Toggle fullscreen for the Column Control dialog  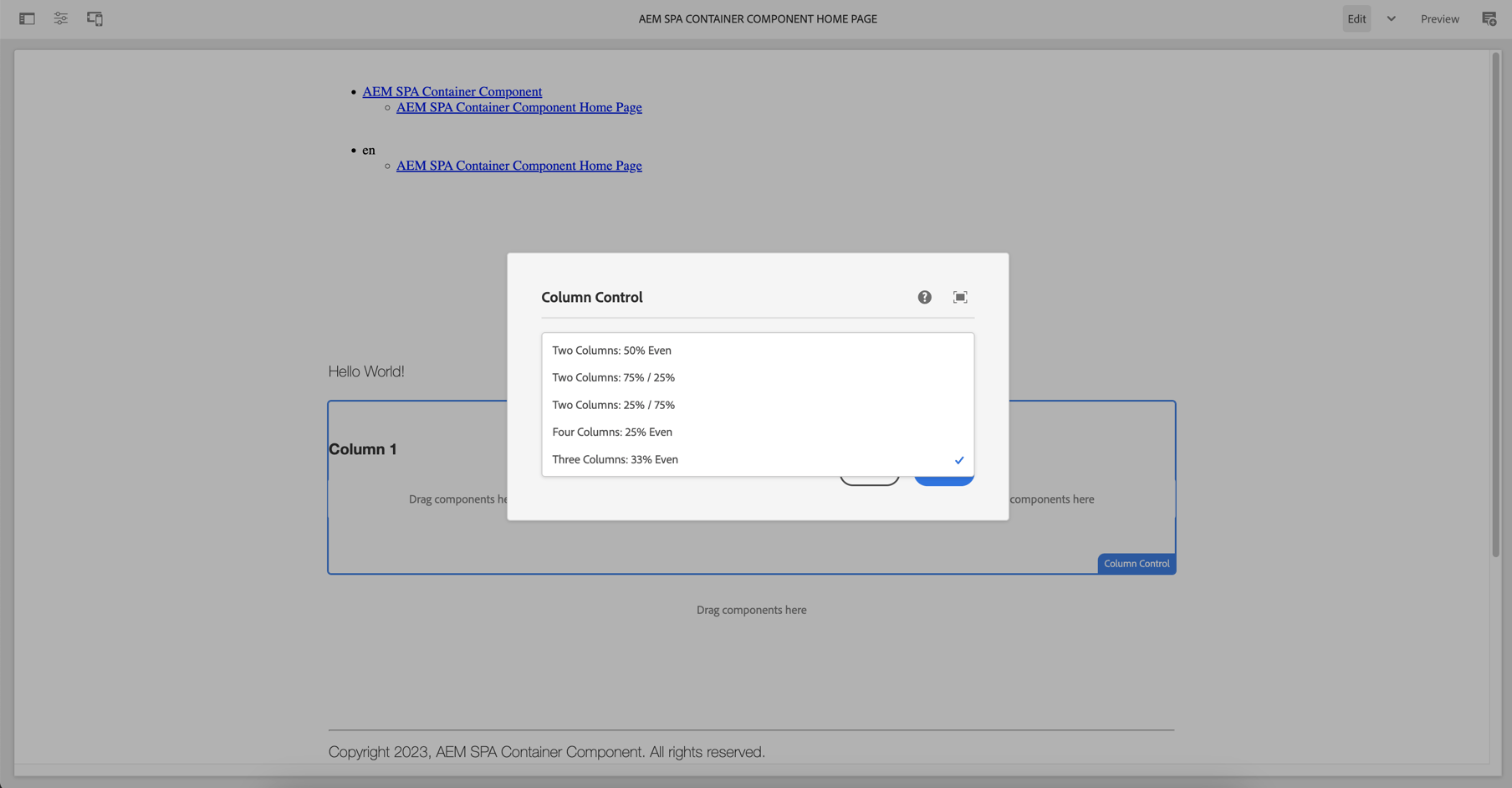959,297
